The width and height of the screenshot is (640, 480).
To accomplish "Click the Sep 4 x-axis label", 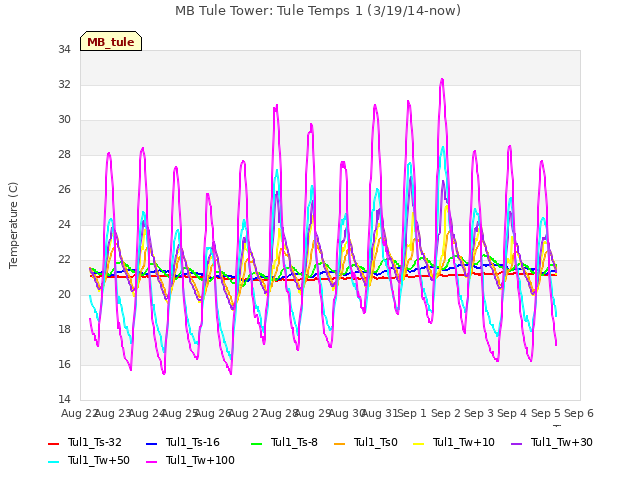I will [x=512, y=413].
